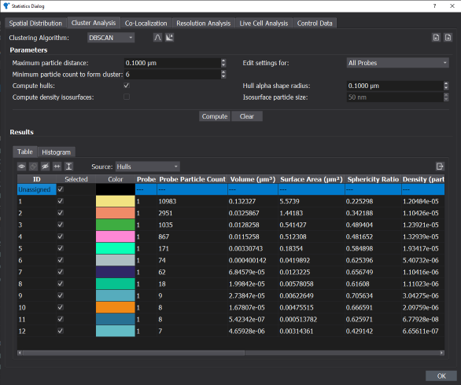This screenshot has height=385, width=461.
Task: Open the Clustering Algorithm DBSCAN dropdown
Action: tap(111, 38)
